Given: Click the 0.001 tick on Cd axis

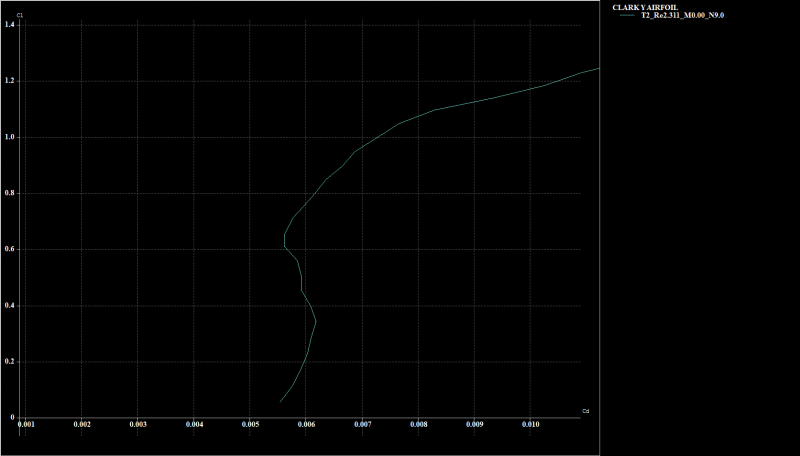Looking at the screenshot, I should click(26, 425).
